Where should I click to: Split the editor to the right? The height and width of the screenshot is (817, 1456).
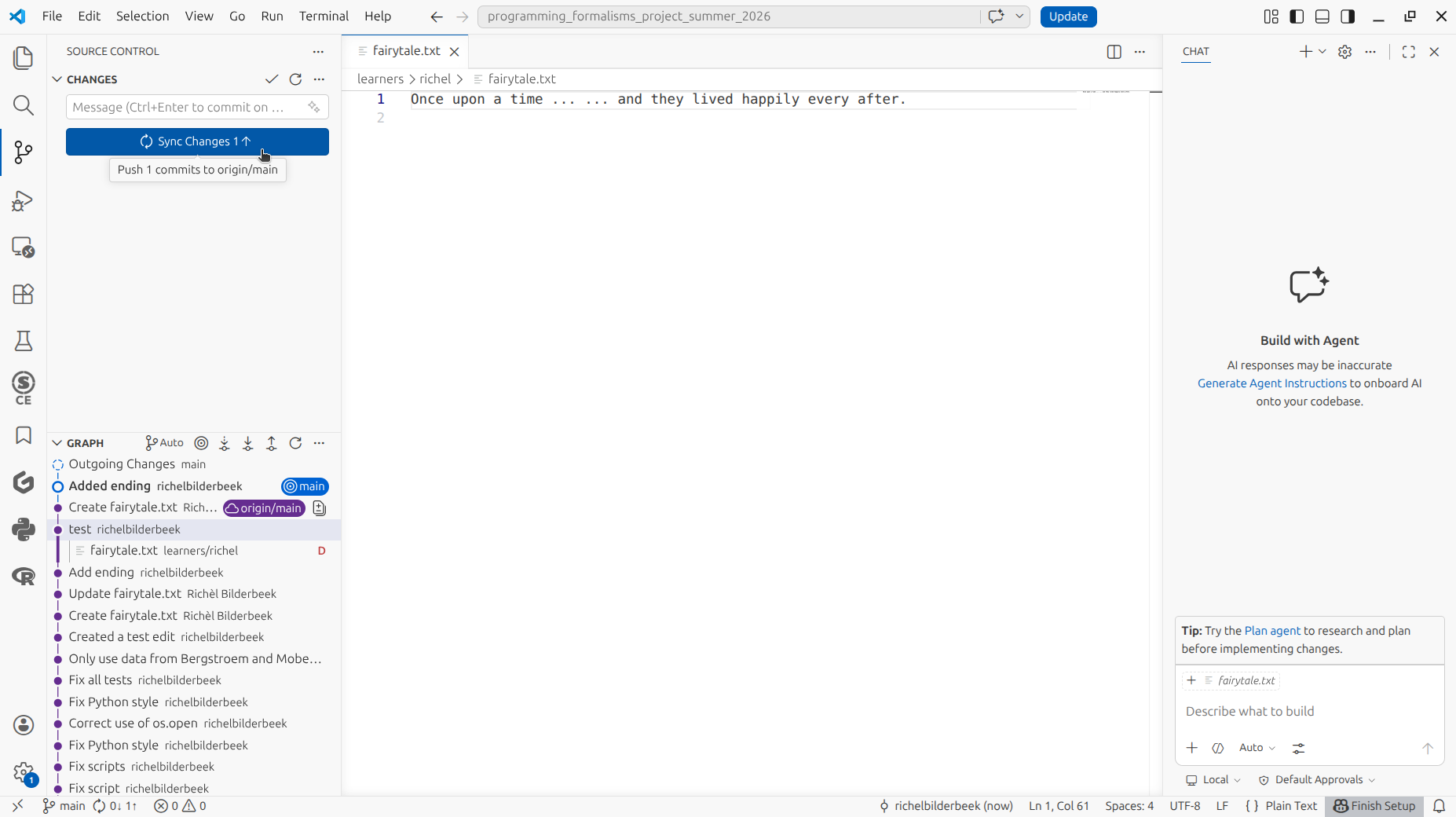[1114, 52]
